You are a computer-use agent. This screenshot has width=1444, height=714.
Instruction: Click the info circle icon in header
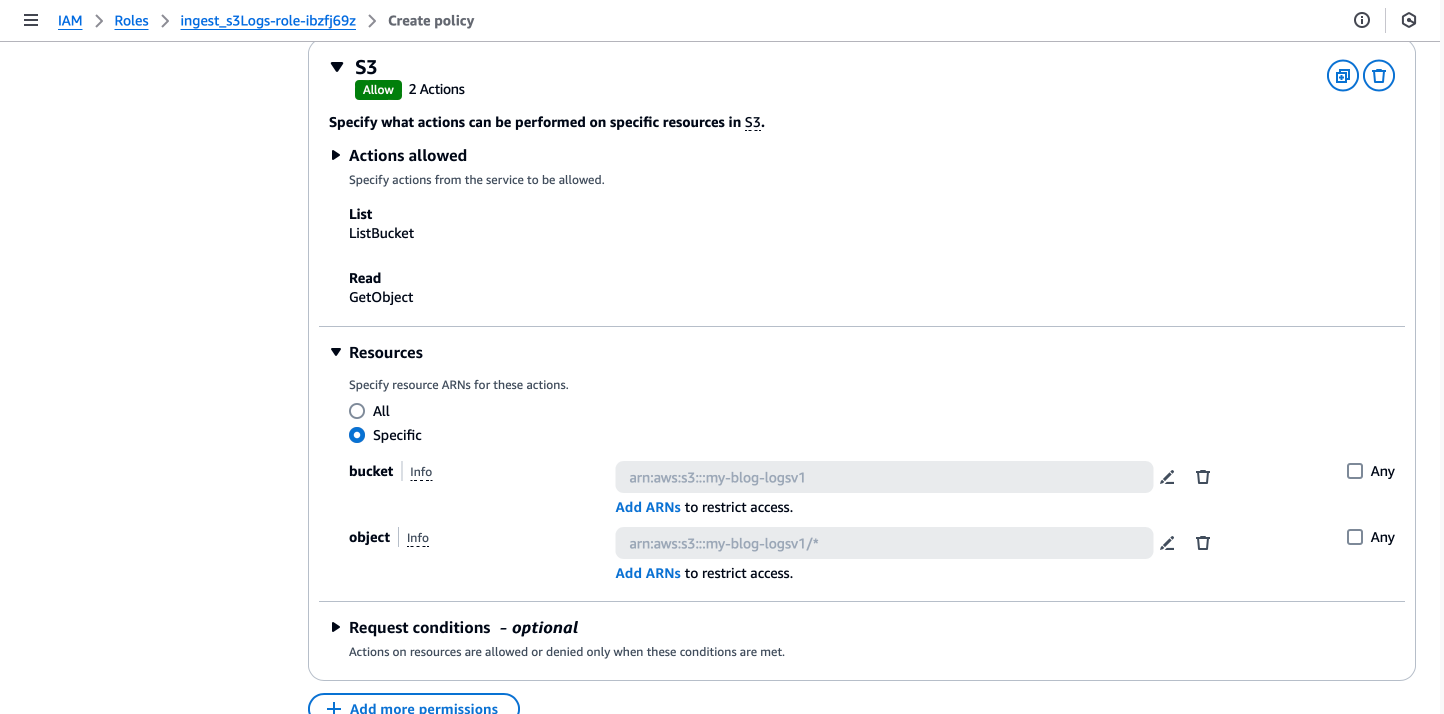[1361, 20]
